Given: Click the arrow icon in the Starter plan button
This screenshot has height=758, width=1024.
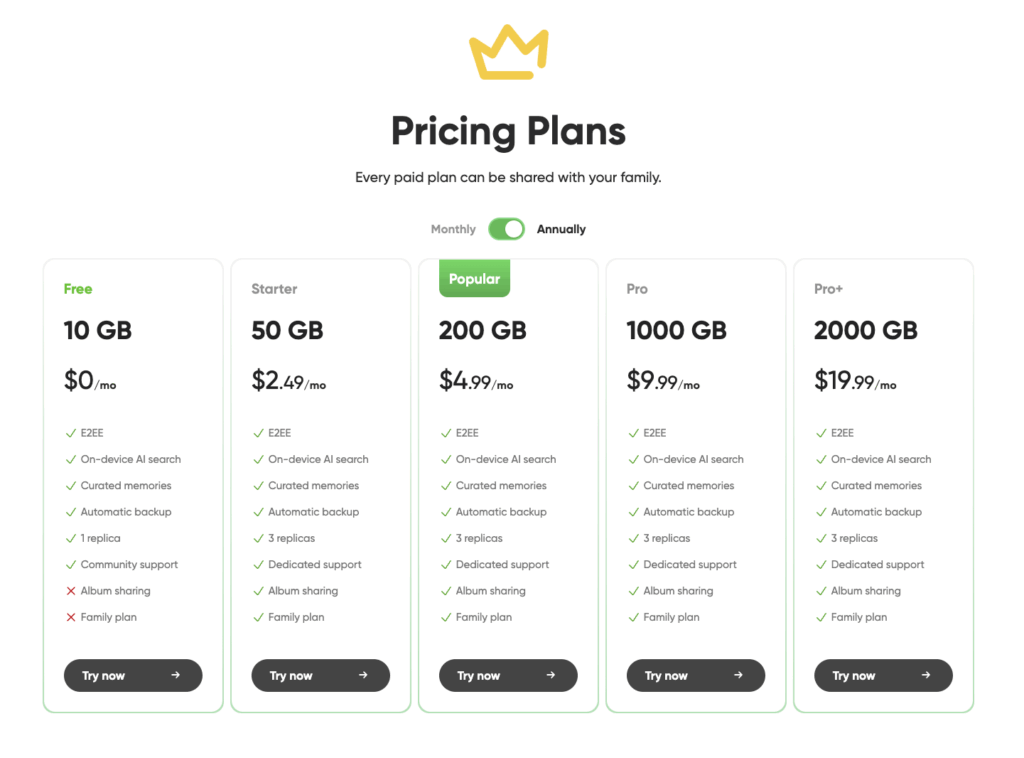Looking at the screenshot, I should tap(363, 675).
